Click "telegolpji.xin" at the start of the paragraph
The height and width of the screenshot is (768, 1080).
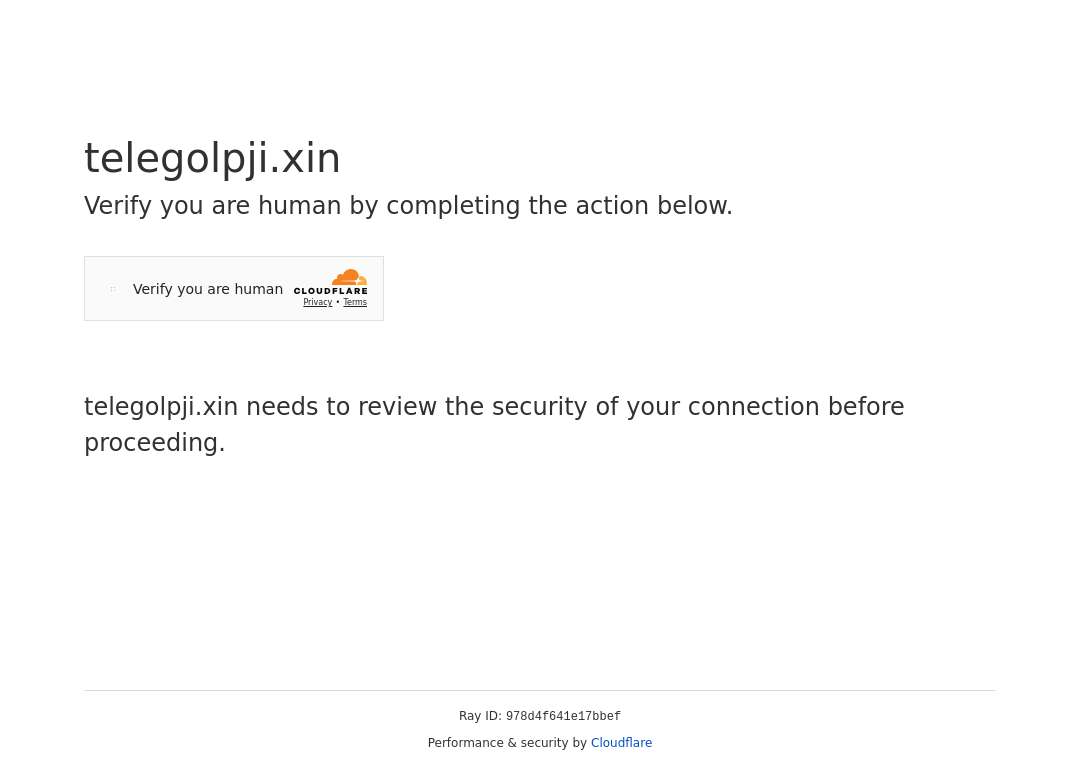pos(161,407)
